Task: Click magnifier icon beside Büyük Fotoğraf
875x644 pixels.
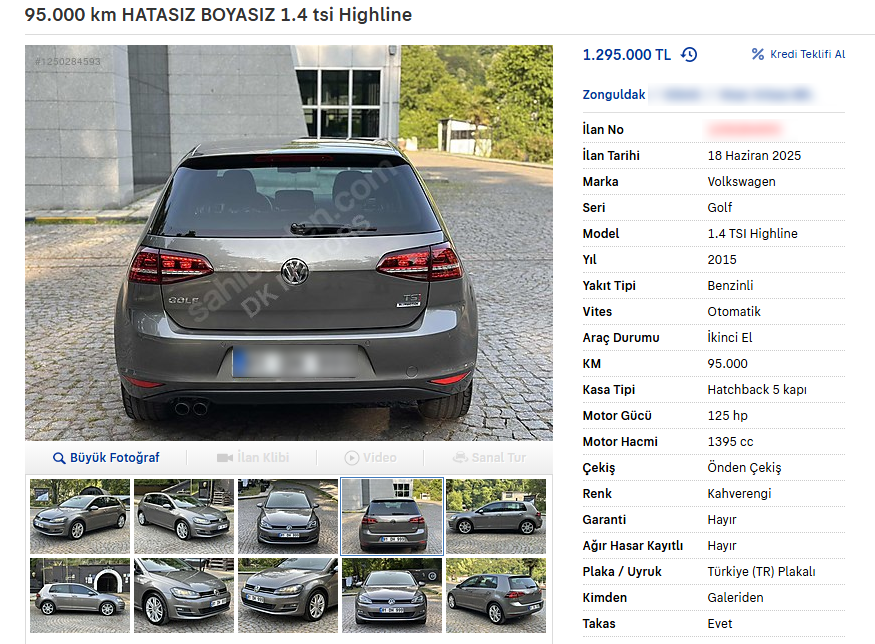Action: (59, 458)
